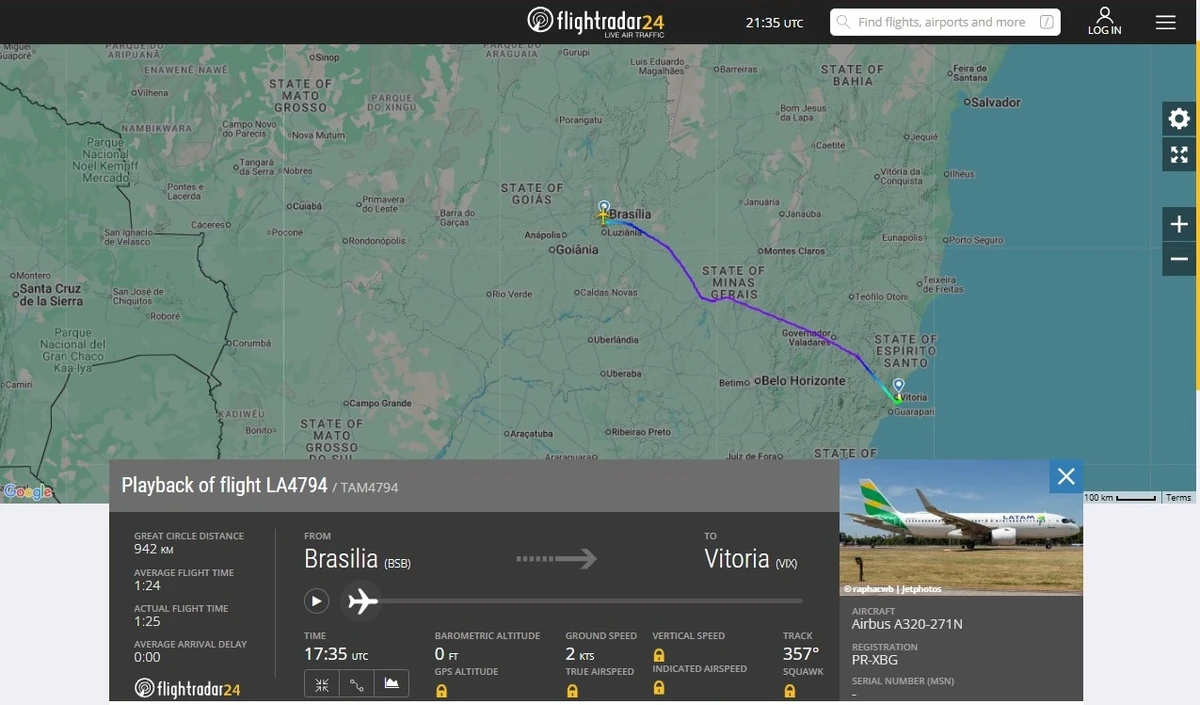Toggle fullscreen map view icon

(1179, 154)
